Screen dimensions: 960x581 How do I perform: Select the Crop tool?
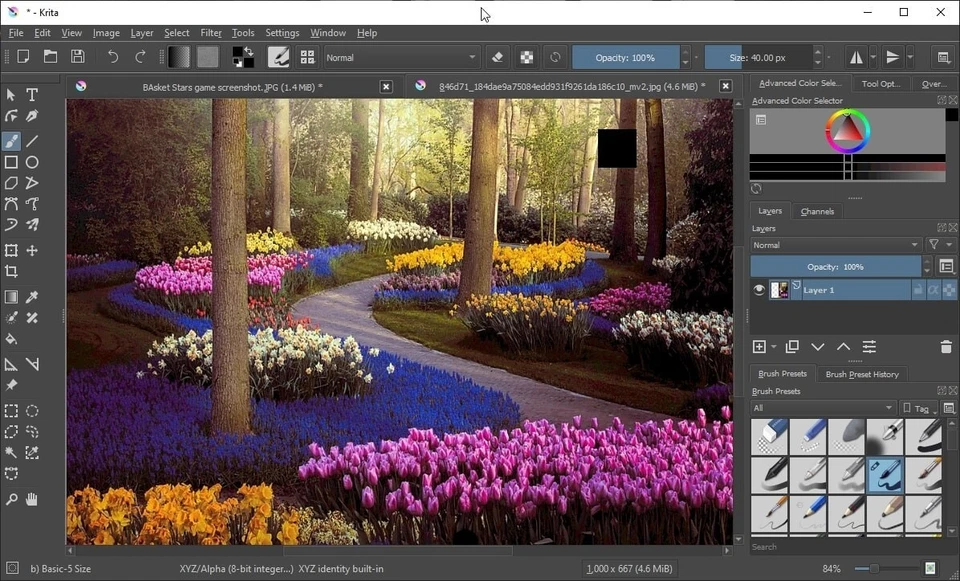coord(12,271)
